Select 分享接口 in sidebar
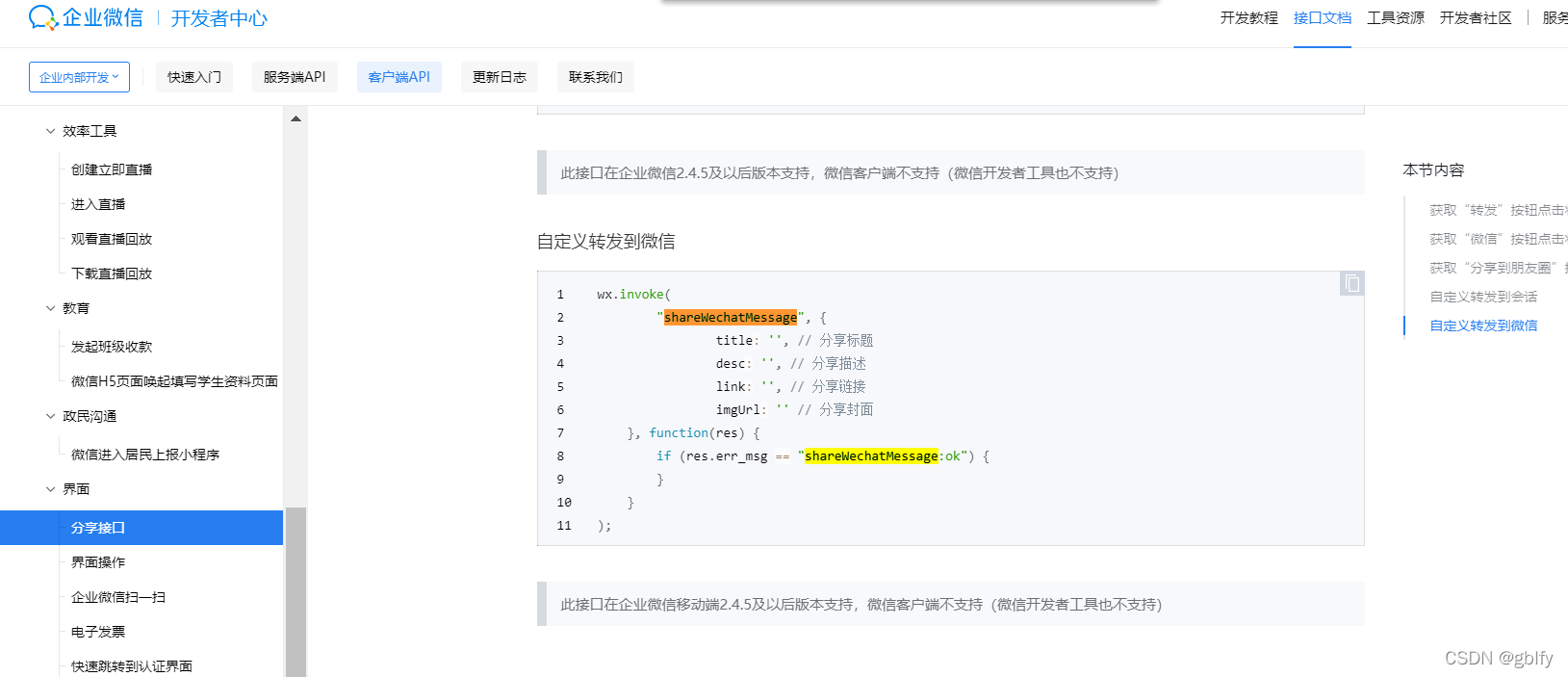This screenshot has width=1568, height=677. 141,528
